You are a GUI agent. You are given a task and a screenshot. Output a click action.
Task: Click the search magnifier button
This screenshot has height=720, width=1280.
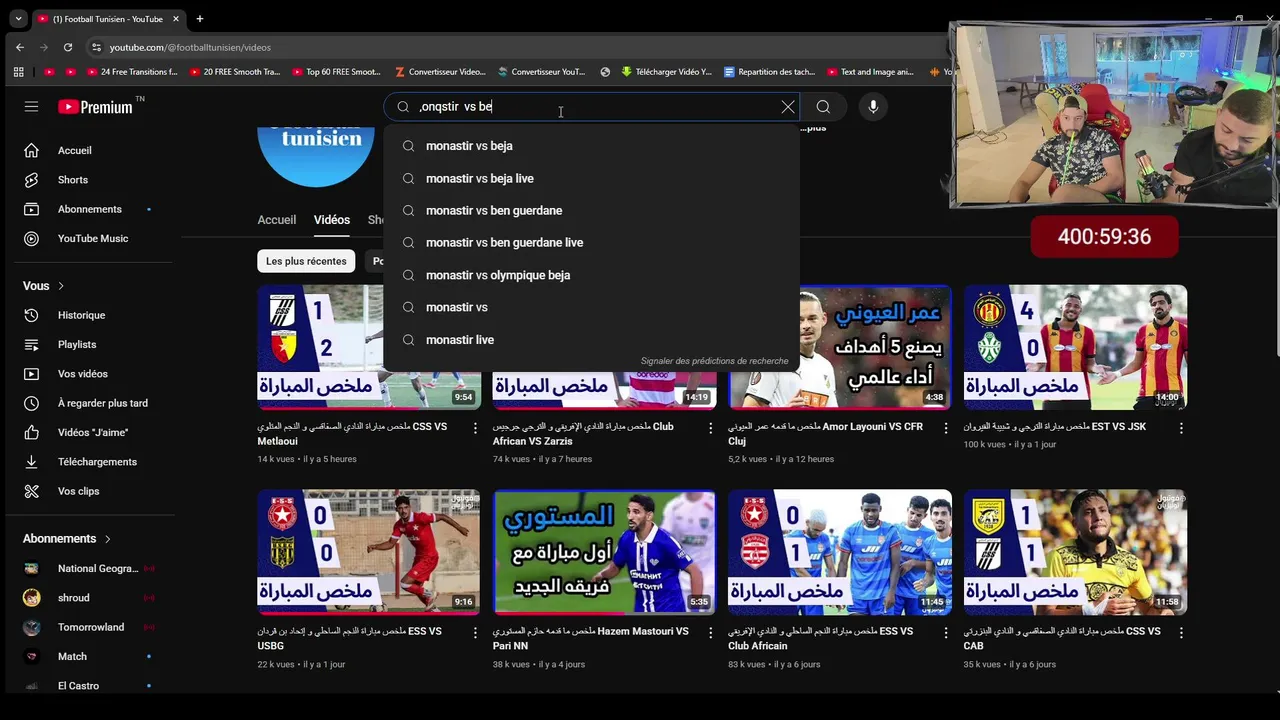pos(823,107)
